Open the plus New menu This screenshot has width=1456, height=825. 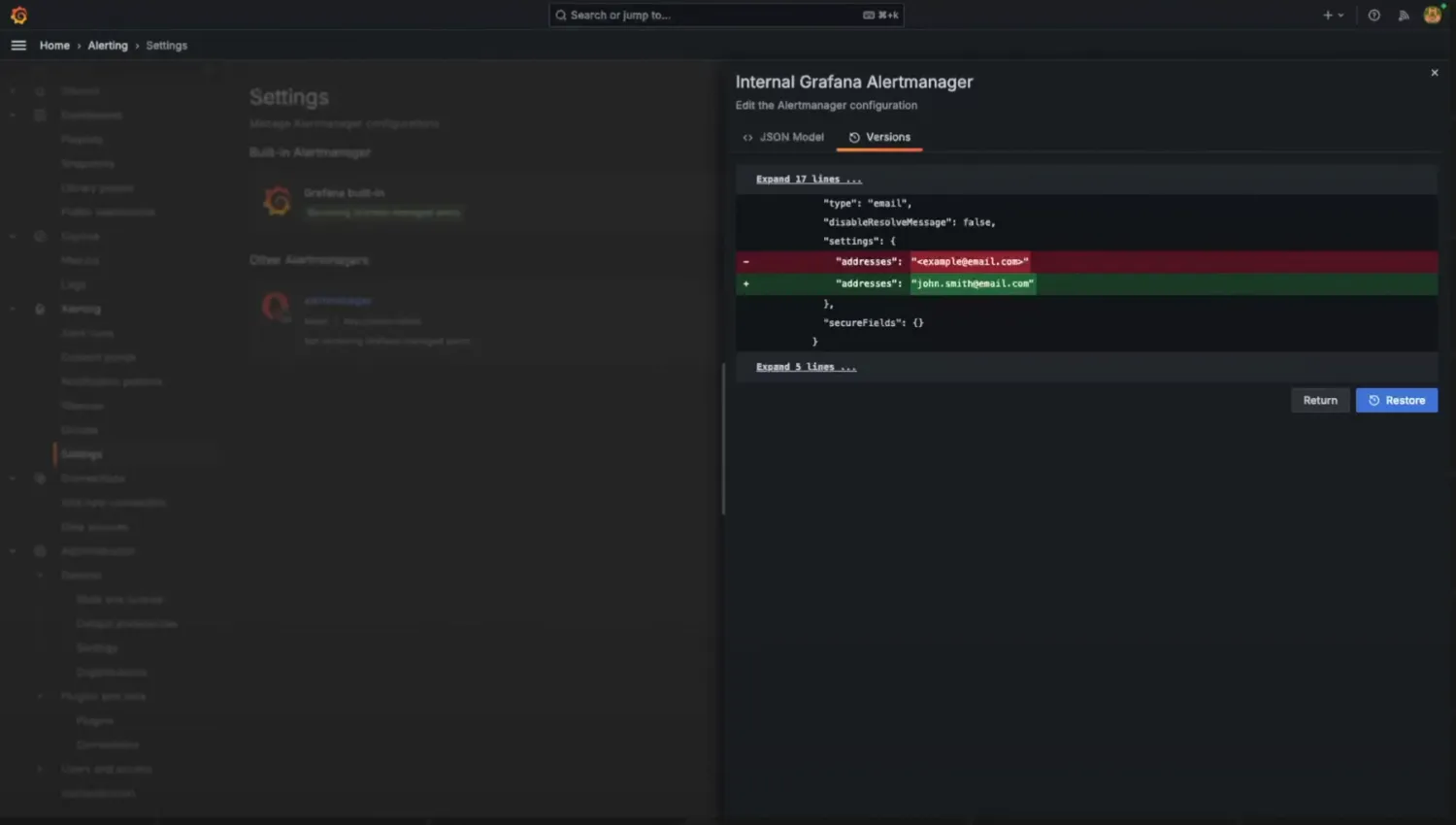click(1333, 15)
